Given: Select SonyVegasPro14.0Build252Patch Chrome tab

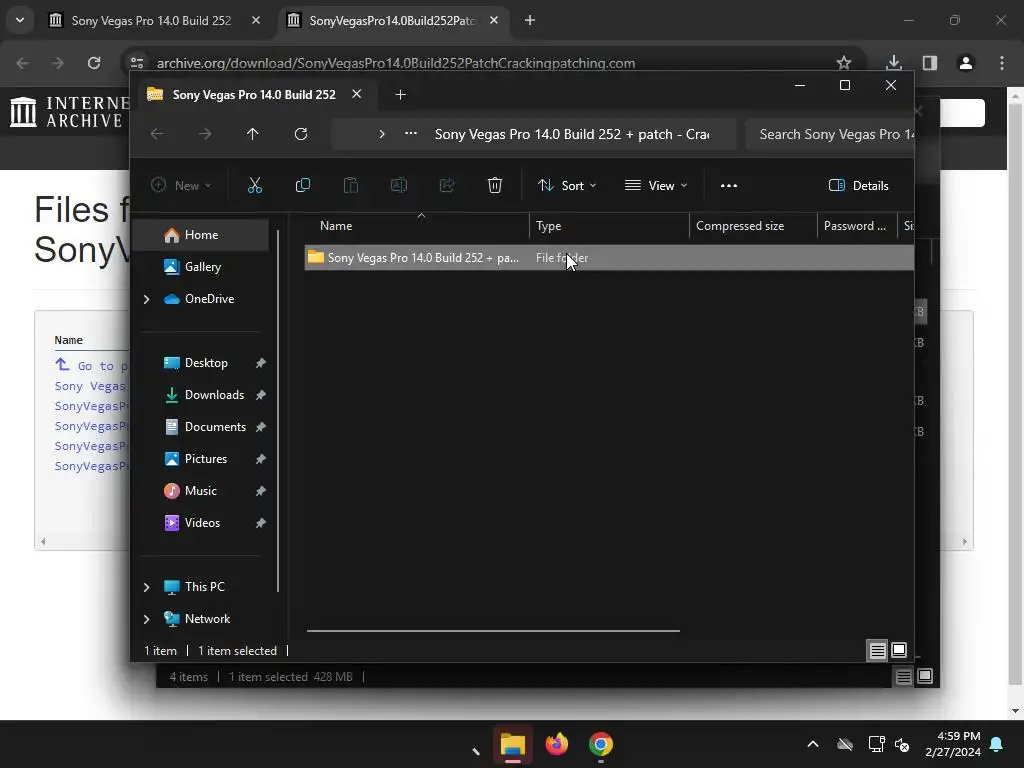Looking at the screenshot, I should pyautogui.click(x=392, y=21).
